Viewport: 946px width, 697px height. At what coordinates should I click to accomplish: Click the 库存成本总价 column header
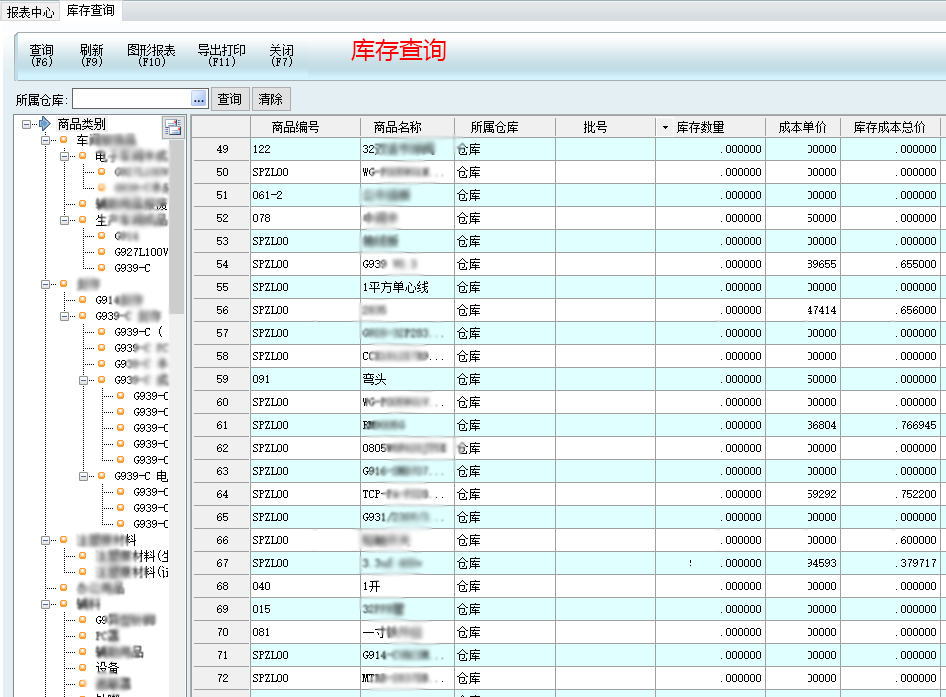click(x=889, y=127)
